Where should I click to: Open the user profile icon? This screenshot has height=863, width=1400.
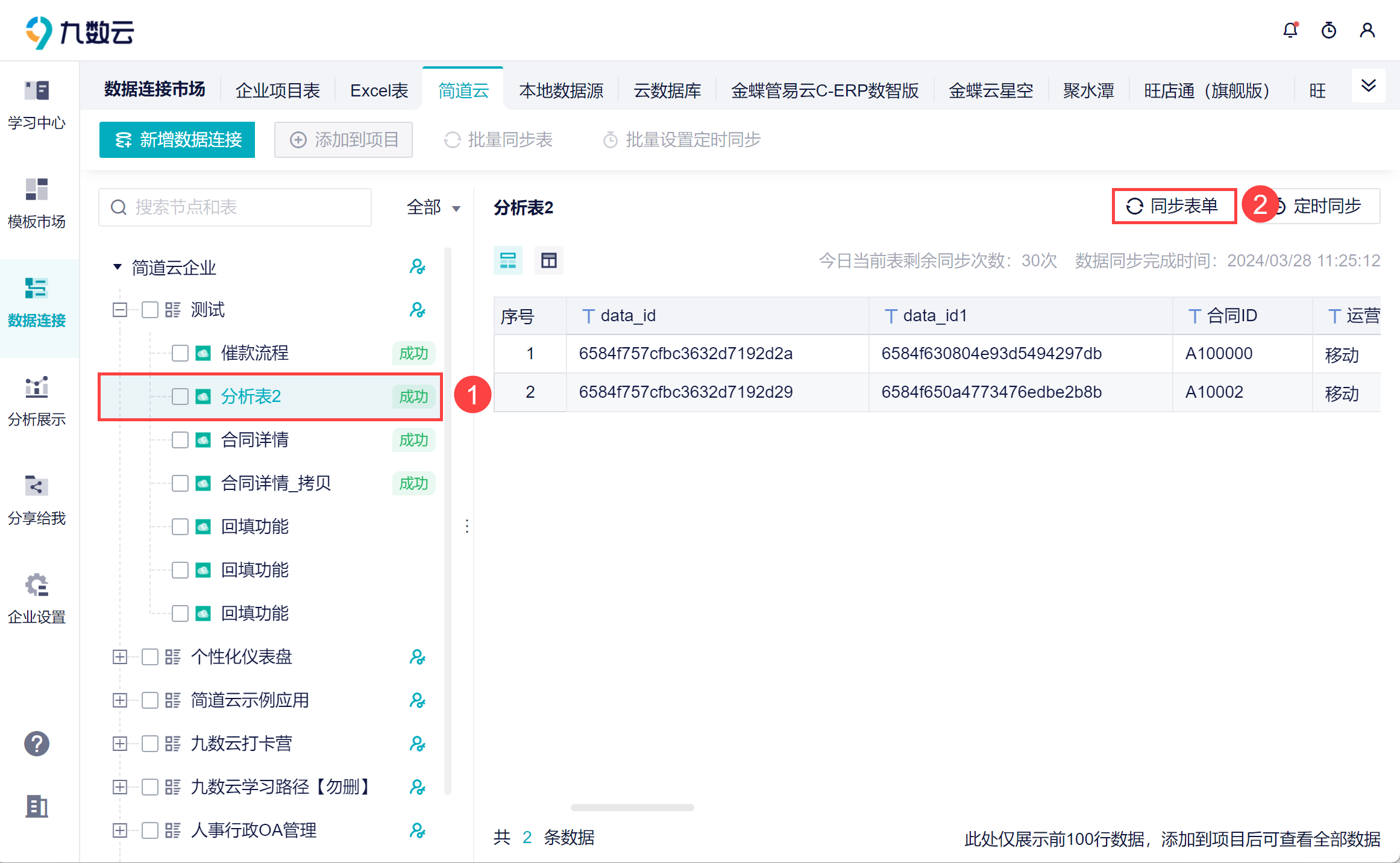[1367, 30]
